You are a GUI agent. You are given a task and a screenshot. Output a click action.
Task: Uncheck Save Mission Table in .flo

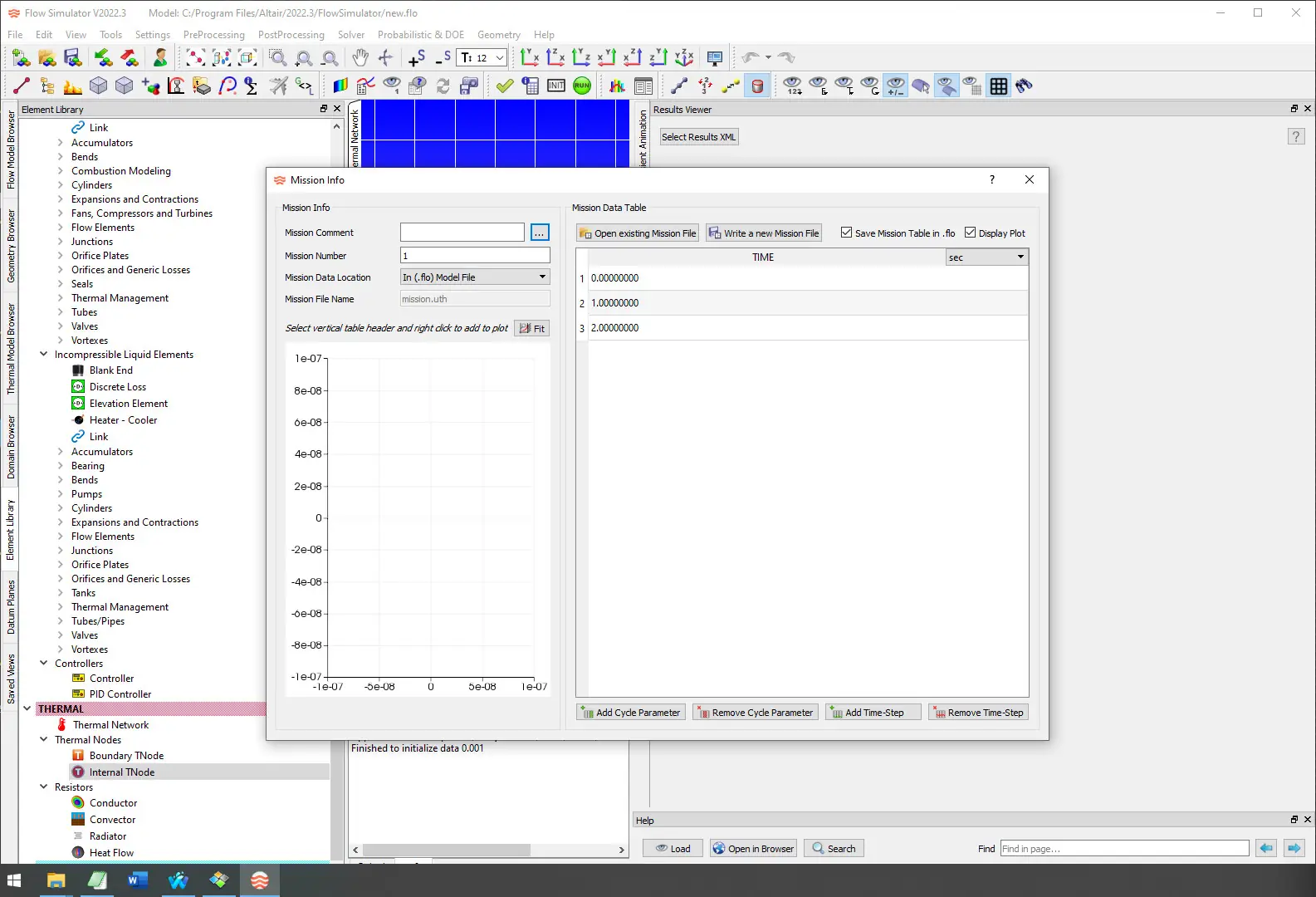coord(846,233)
